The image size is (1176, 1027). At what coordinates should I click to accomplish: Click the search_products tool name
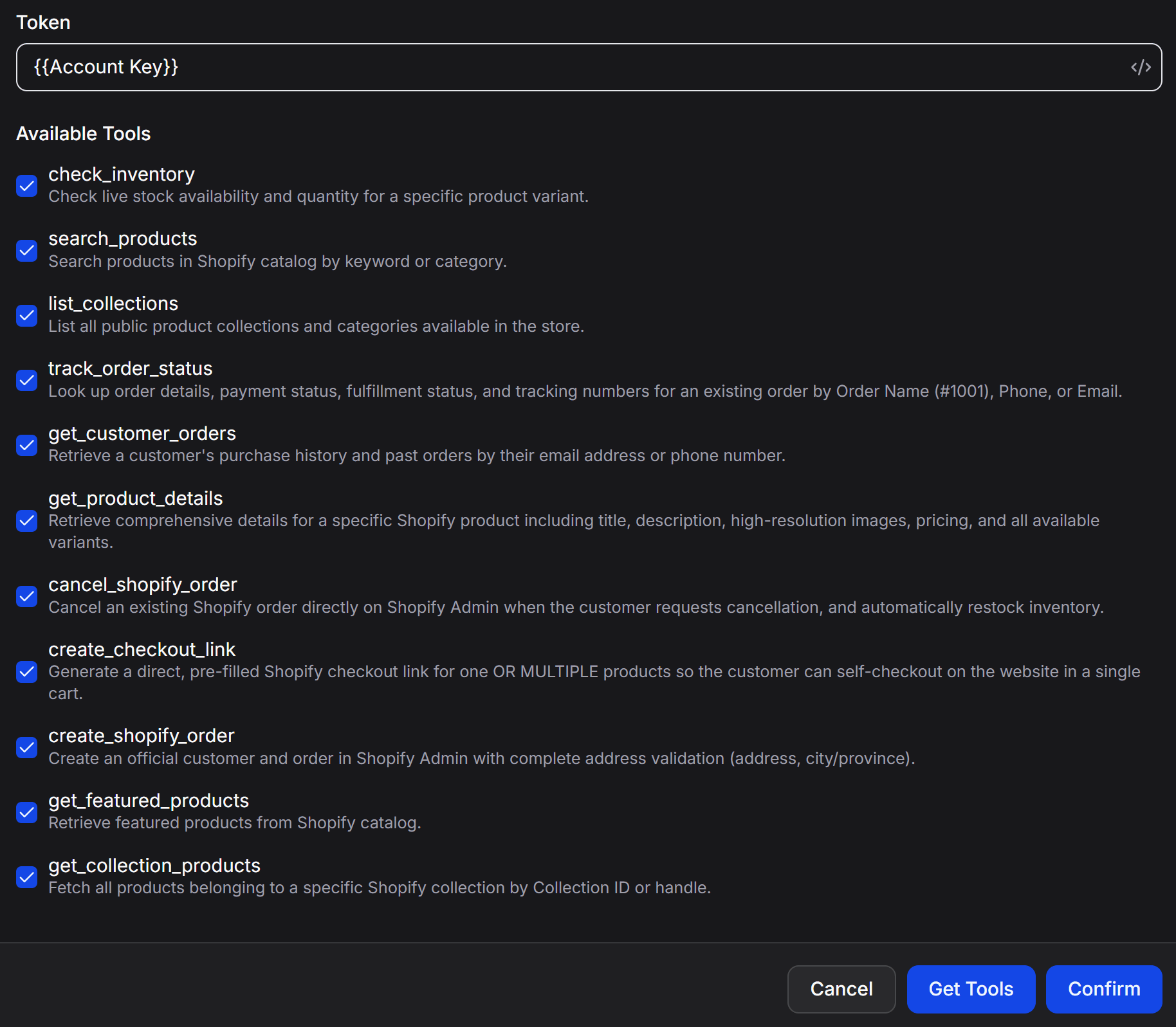123,239
